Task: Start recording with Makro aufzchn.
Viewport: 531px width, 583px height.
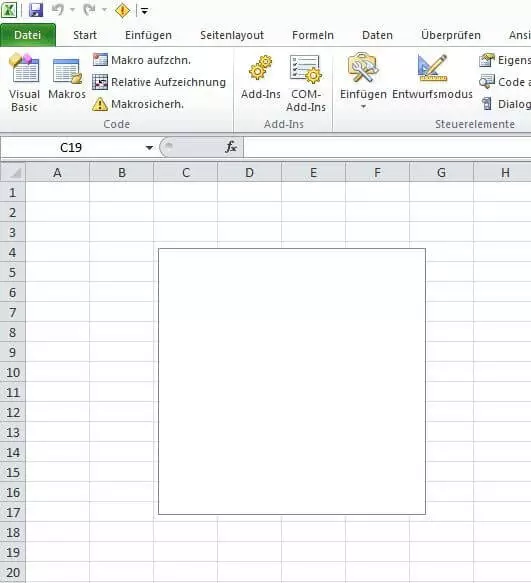Action: coord(142,60)
